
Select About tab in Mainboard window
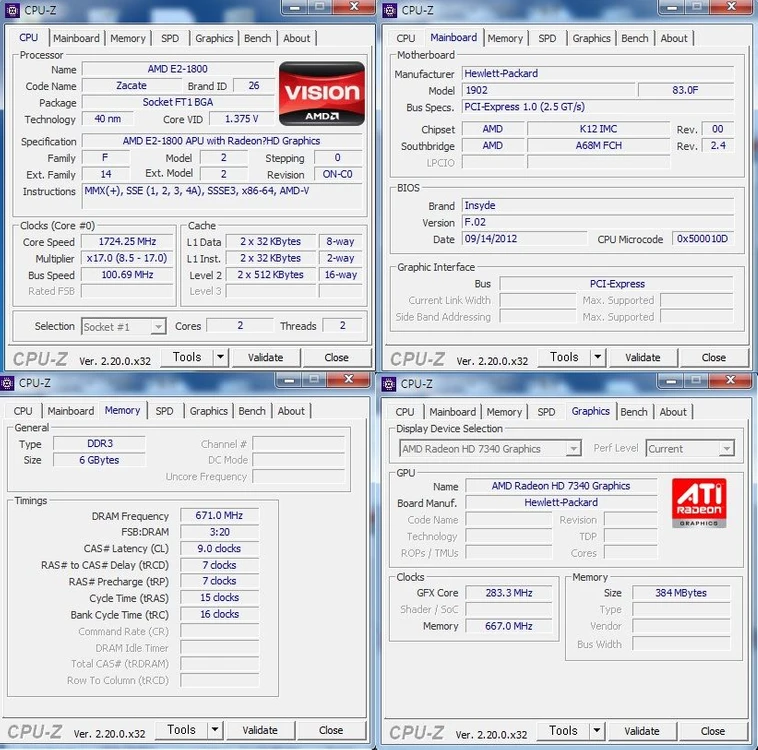[x=674, y=38]
